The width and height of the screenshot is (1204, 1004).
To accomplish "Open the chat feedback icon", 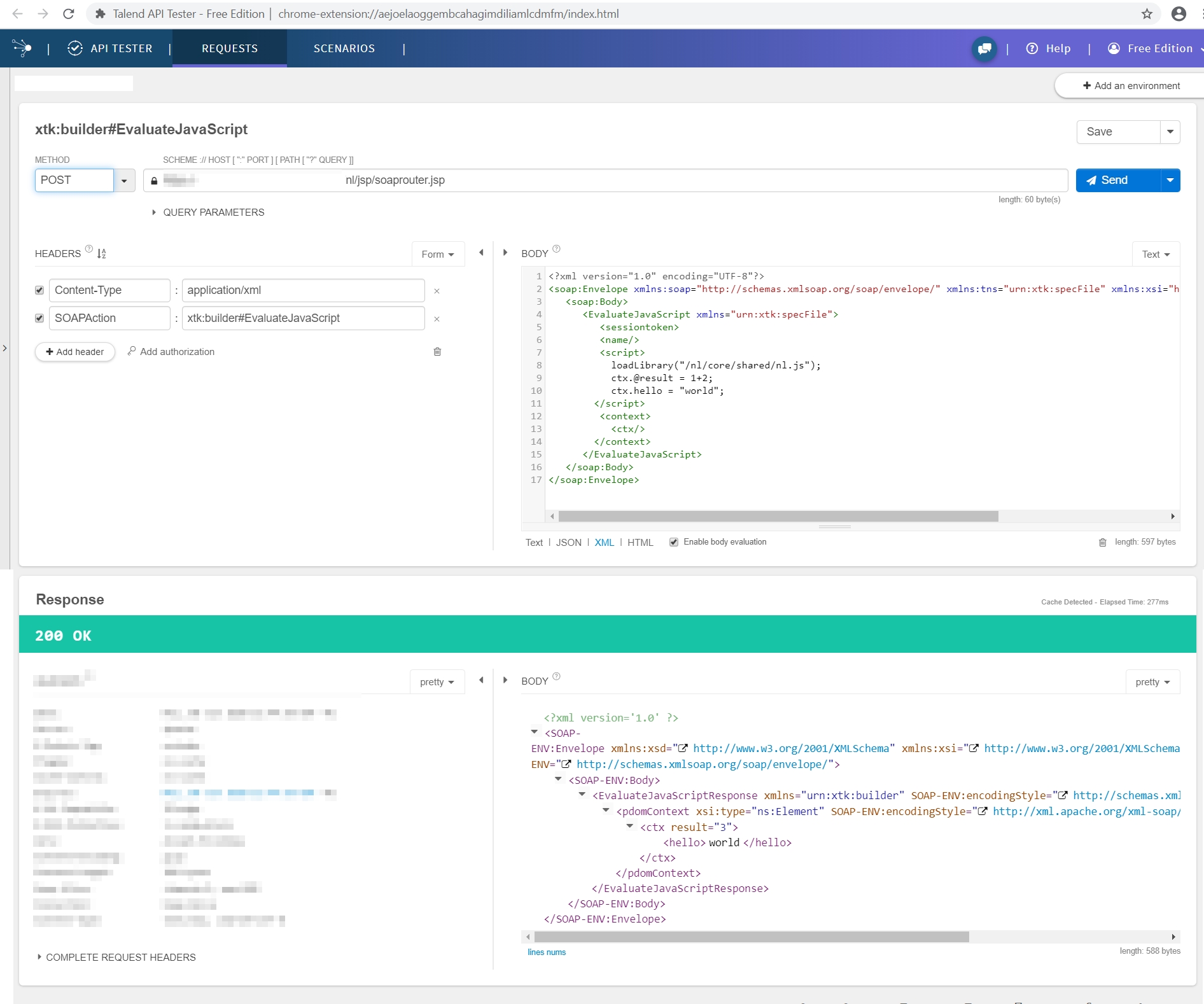I will [x=984, y=49].
